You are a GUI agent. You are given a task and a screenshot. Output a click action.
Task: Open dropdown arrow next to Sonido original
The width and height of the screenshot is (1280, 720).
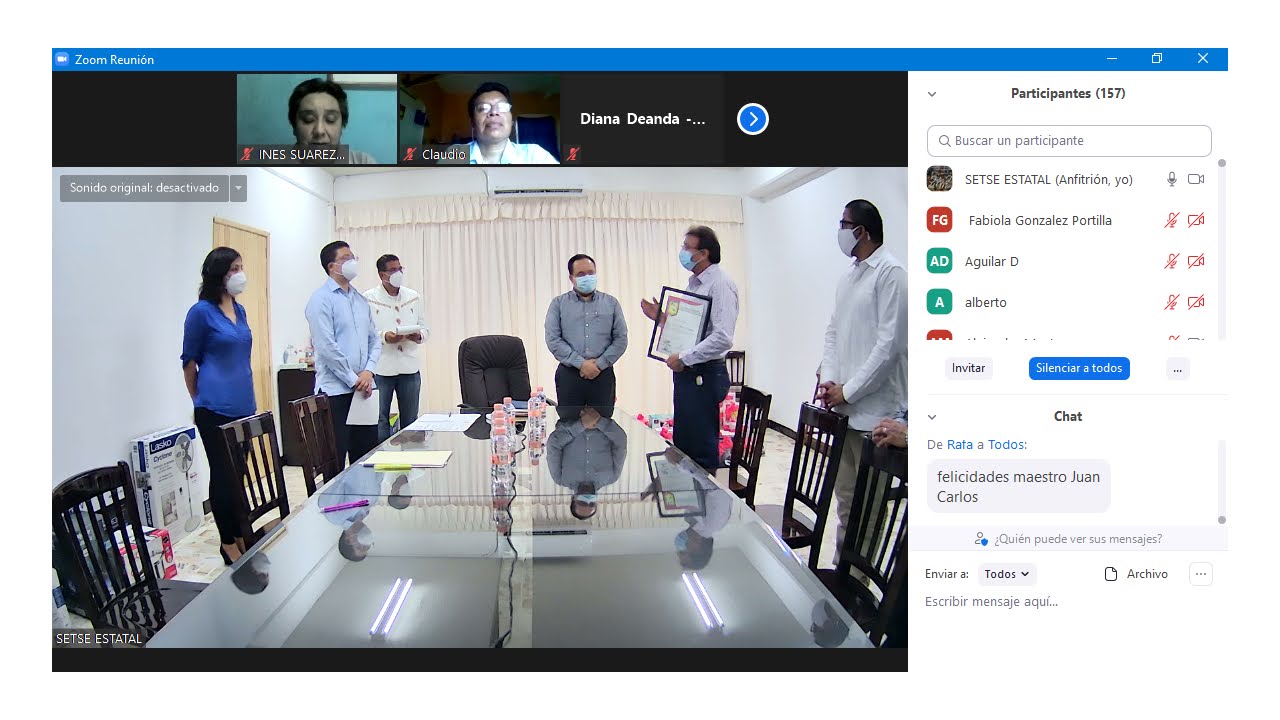tap(238, 188)
